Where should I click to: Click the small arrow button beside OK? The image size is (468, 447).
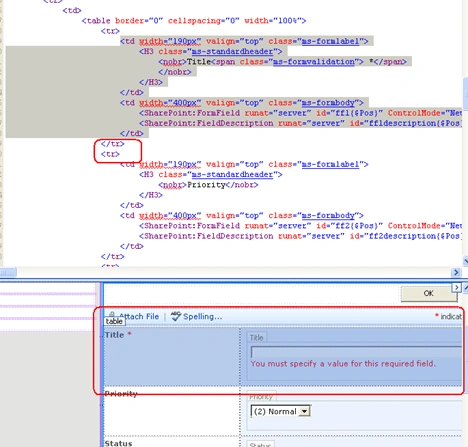click(x=456, y=287)
